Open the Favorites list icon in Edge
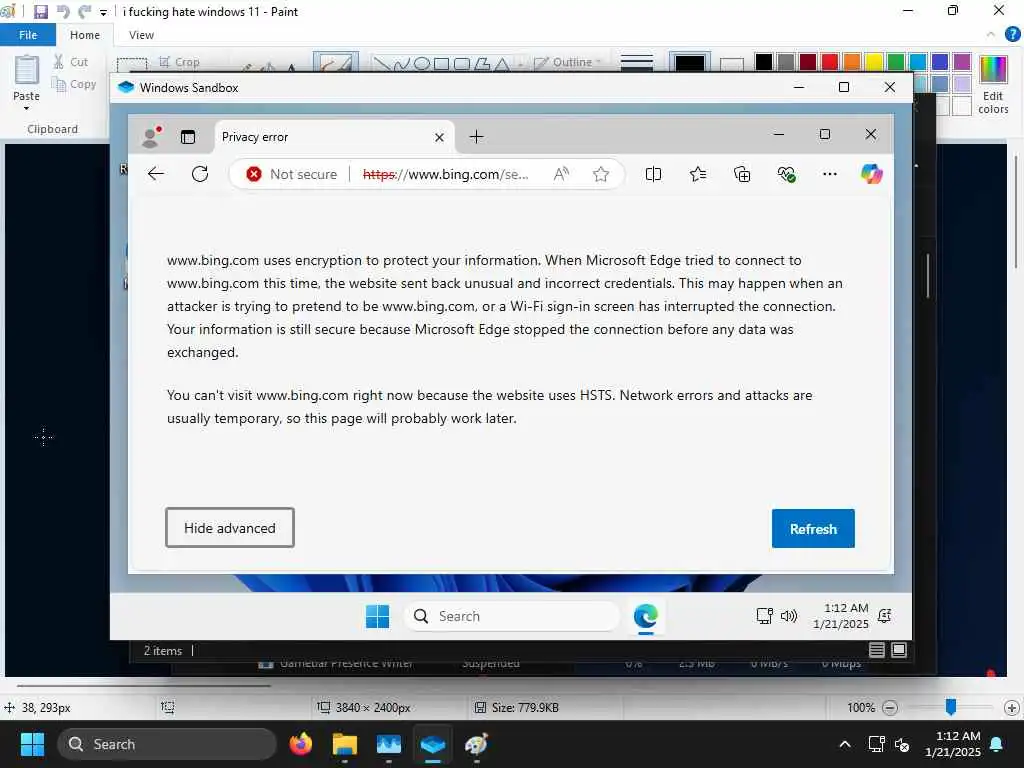Screen dimensions: 1024x768 (x=697, y=174)
